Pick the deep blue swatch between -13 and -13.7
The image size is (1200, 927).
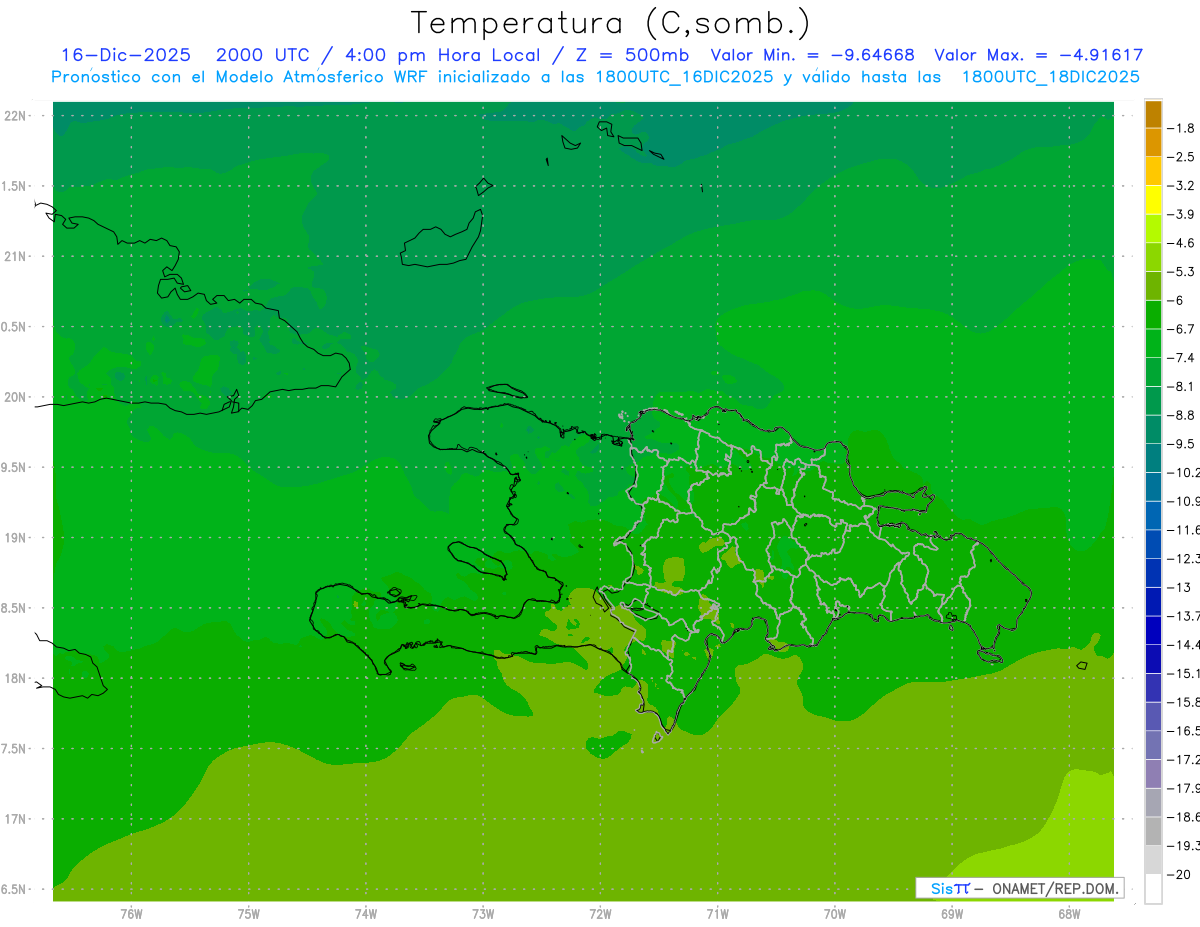click(x=1153, y=601)
